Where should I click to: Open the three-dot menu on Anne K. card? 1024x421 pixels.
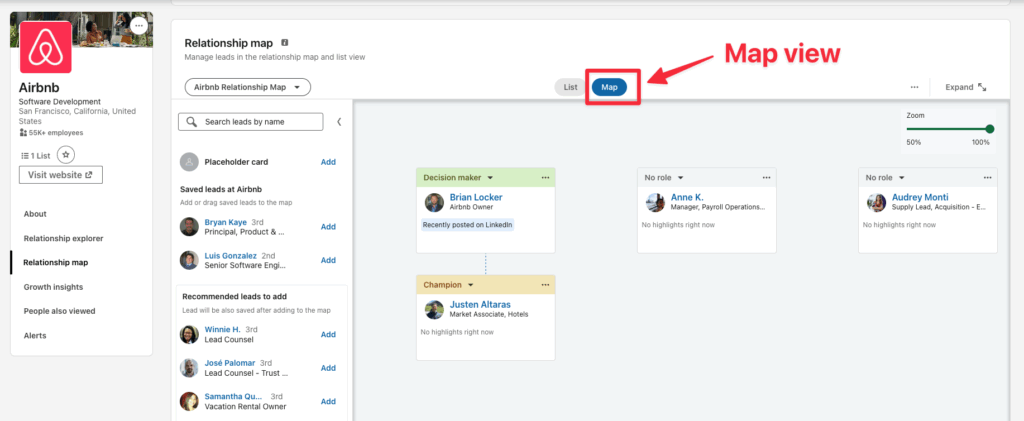tap(767, 178)
